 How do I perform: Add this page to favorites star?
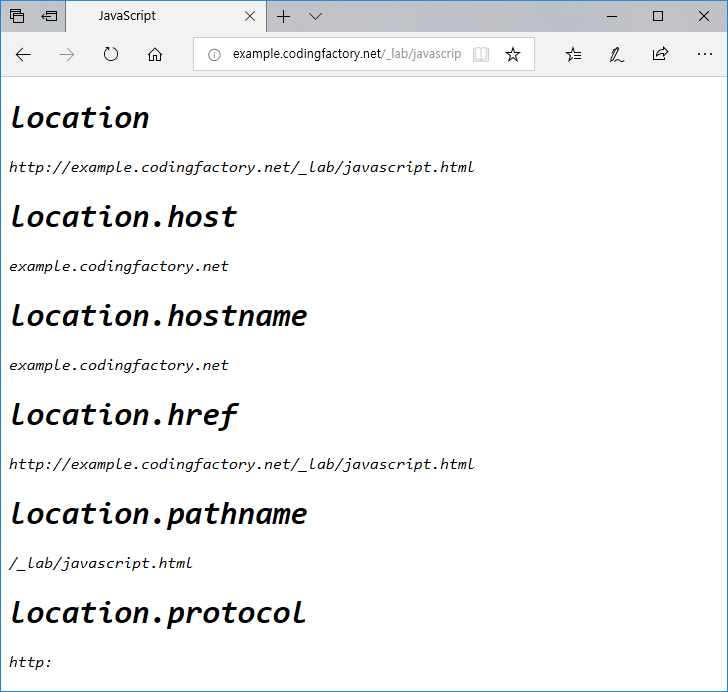[x=513, y=54]
